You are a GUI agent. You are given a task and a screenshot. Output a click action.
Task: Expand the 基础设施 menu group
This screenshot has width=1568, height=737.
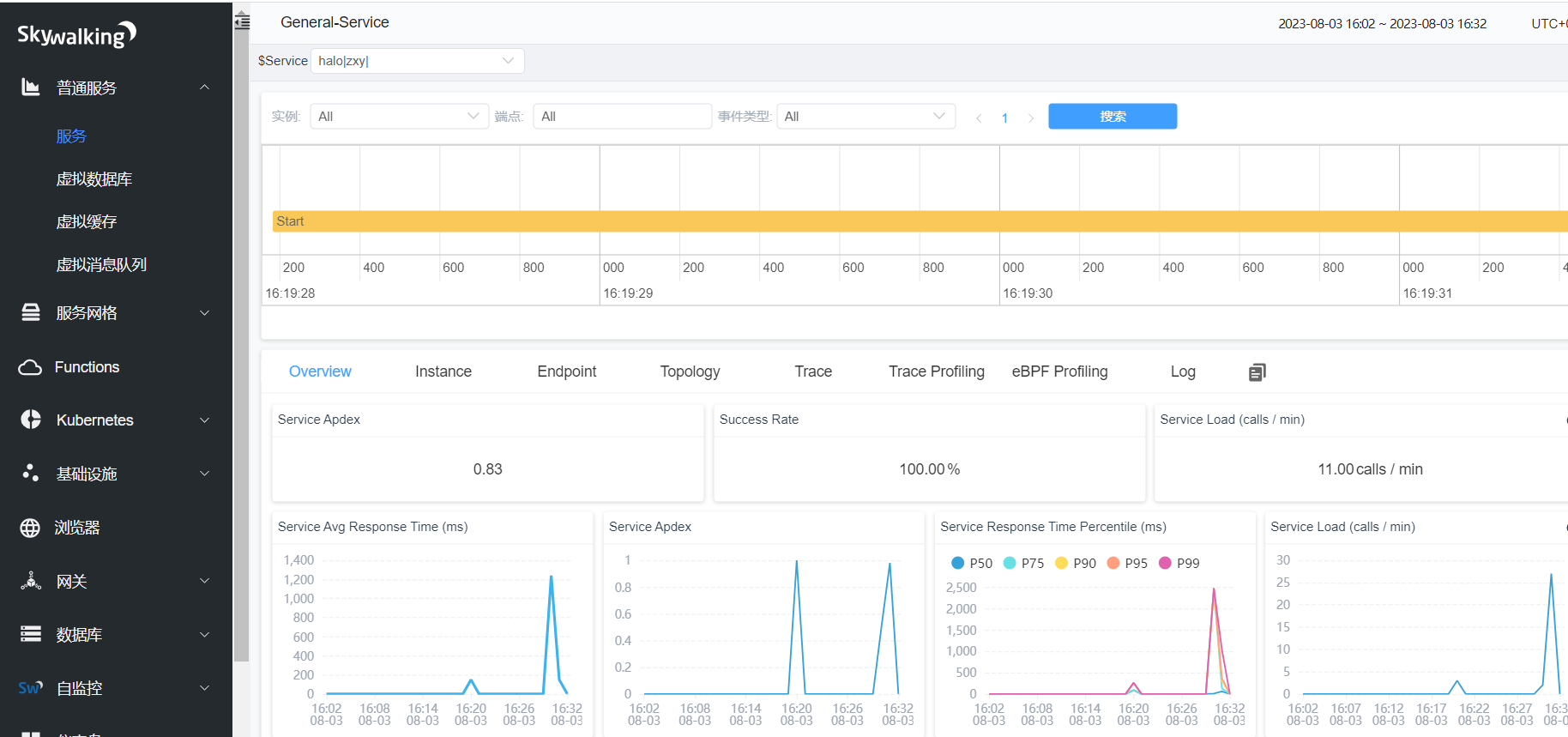point(204,474)
